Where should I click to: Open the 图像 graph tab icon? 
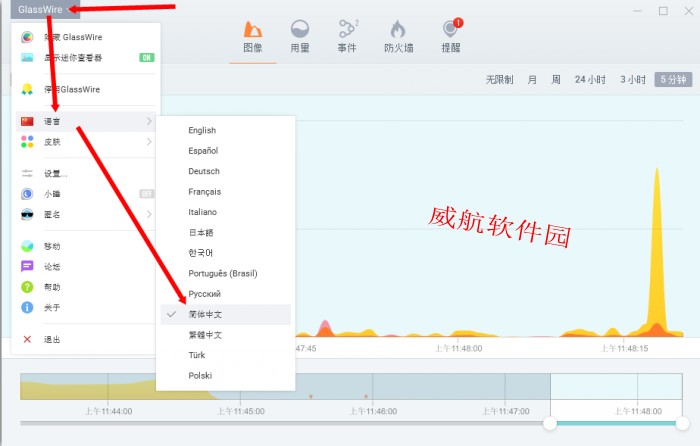(253, 29)
